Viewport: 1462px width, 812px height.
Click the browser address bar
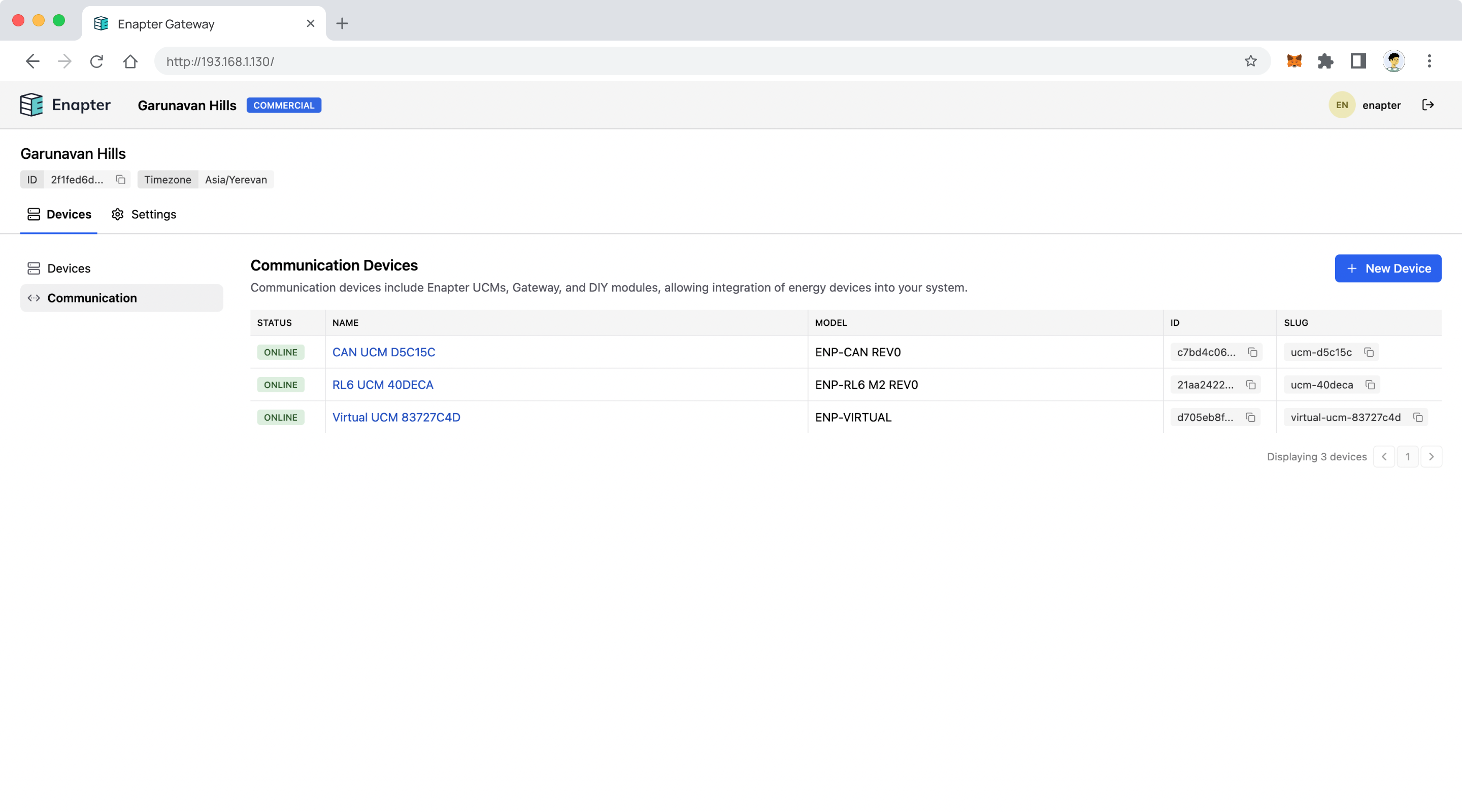click(x=681, y=61)
